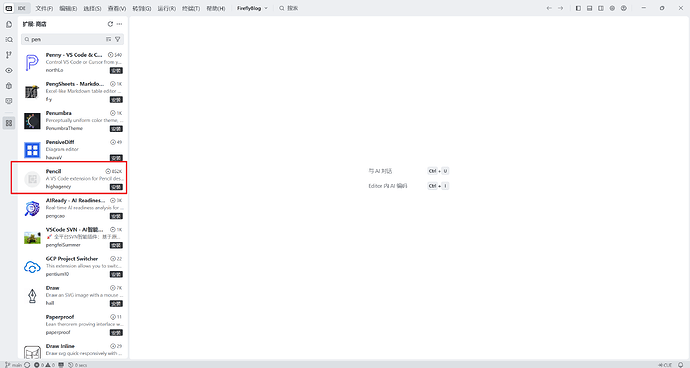The image size is (690, 368).
Task: Select the Extensions grid icon in activity bar
Action: pos(9,123)
